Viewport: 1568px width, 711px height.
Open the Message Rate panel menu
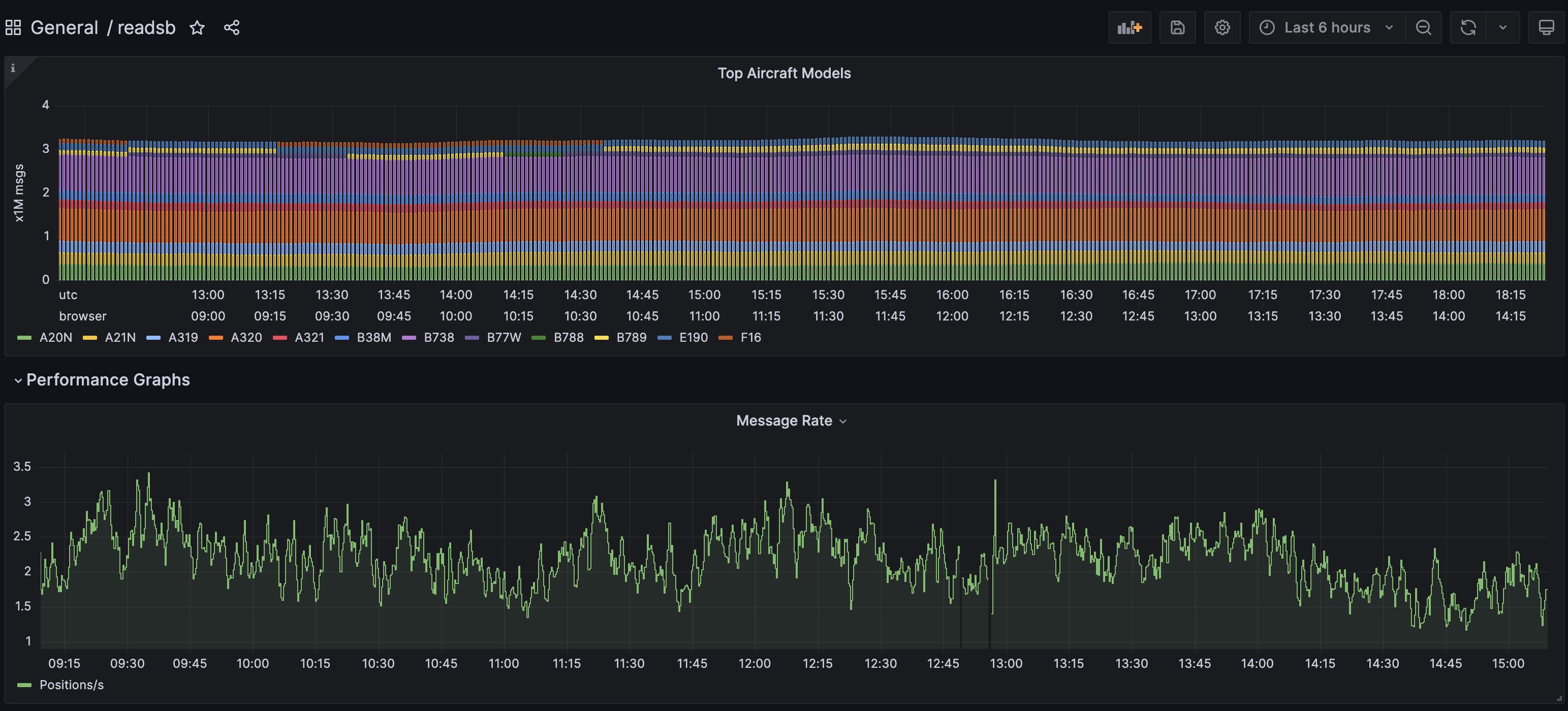pos(790,421)
